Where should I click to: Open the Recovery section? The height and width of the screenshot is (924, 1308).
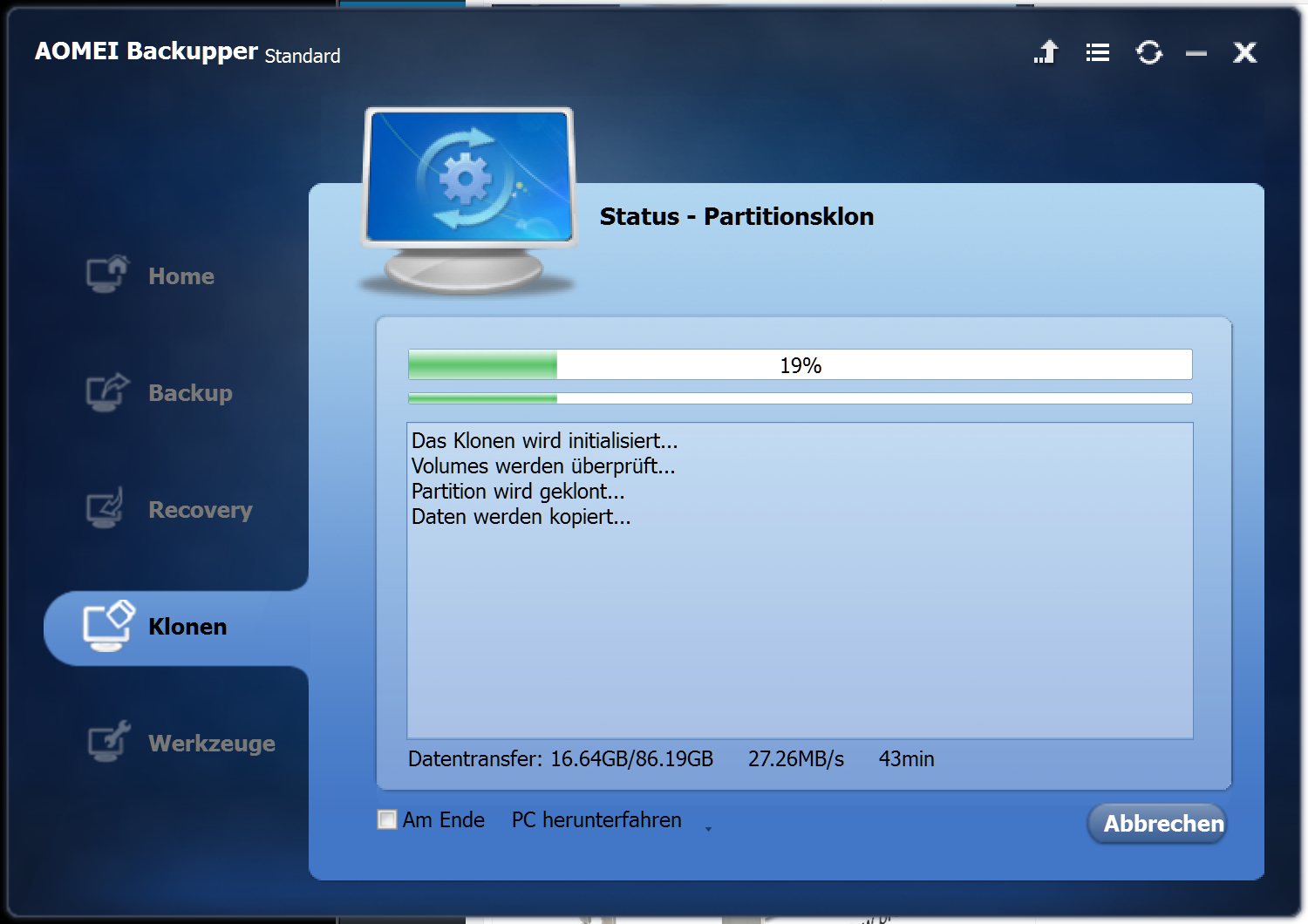201,510
